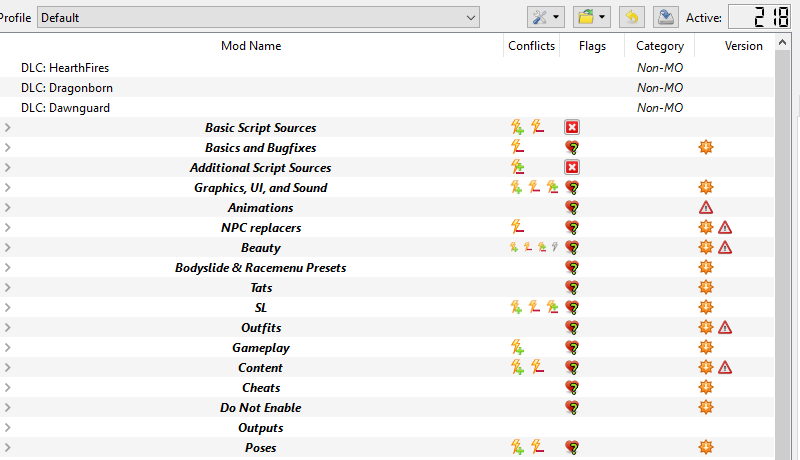Click the conflict lightning icon in Basics and Bugfixes row
This screenshot has height=460, width=800.
pyautogui.click(x=517, y=147)
